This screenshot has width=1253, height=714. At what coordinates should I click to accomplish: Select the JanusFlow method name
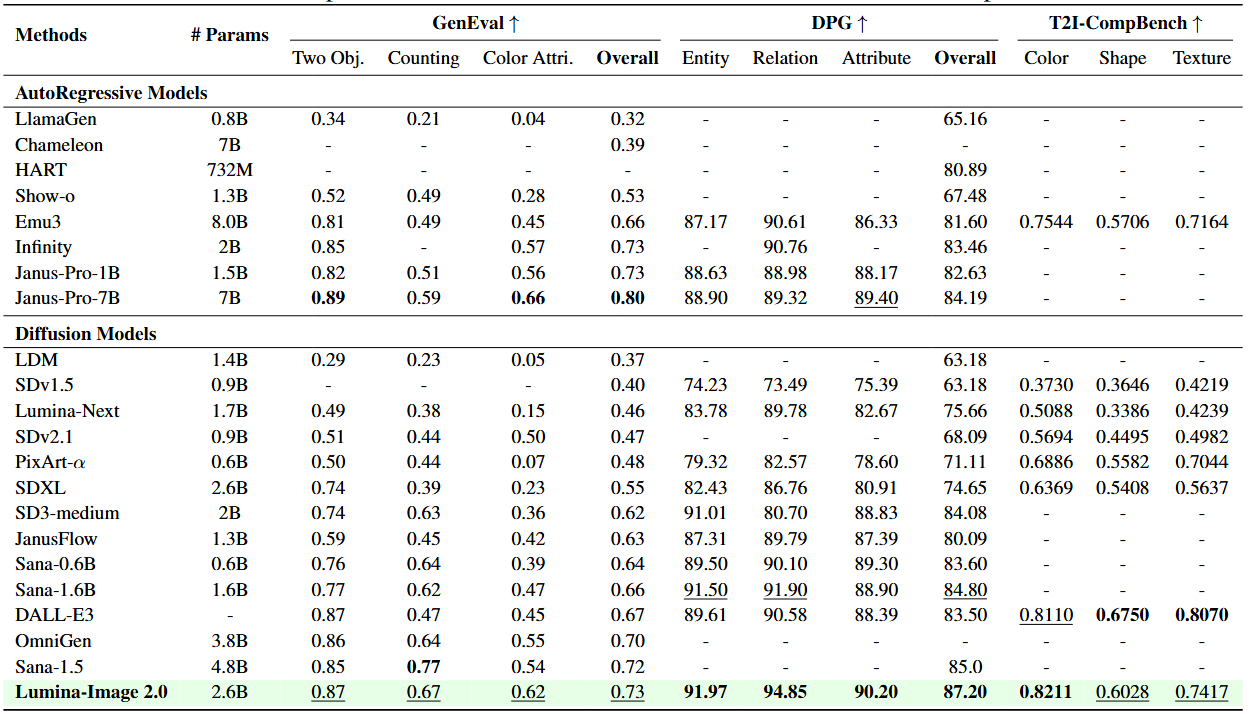(x=56, y=539)
